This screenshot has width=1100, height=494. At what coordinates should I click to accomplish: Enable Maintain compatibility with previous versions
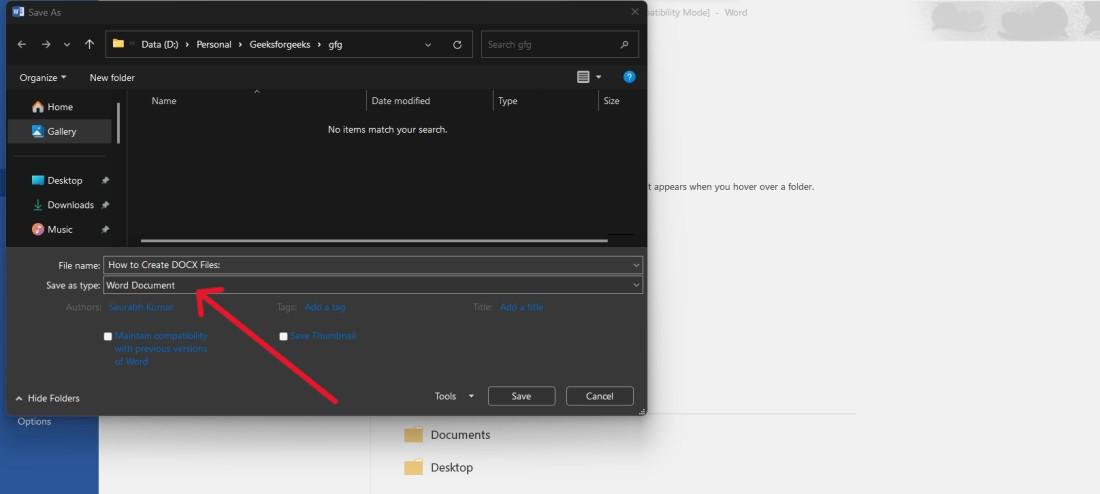click(x=107, y=337)
